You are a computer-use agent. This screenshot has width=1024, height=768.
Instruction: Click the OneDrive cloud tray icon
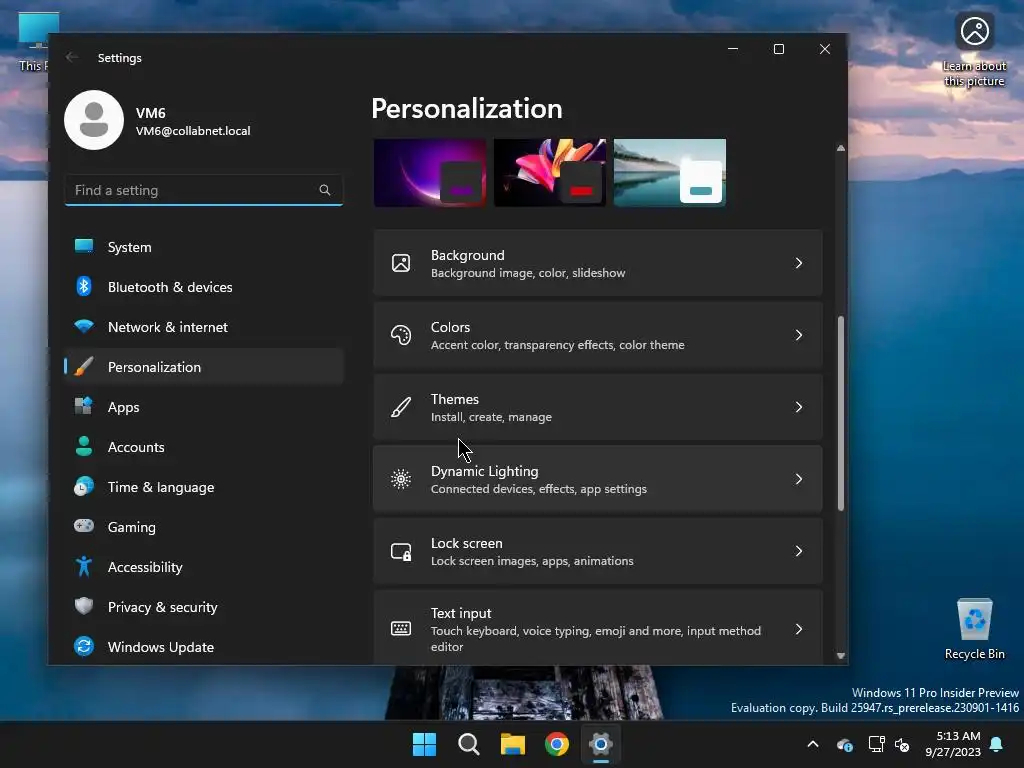(x=844, y=744)
